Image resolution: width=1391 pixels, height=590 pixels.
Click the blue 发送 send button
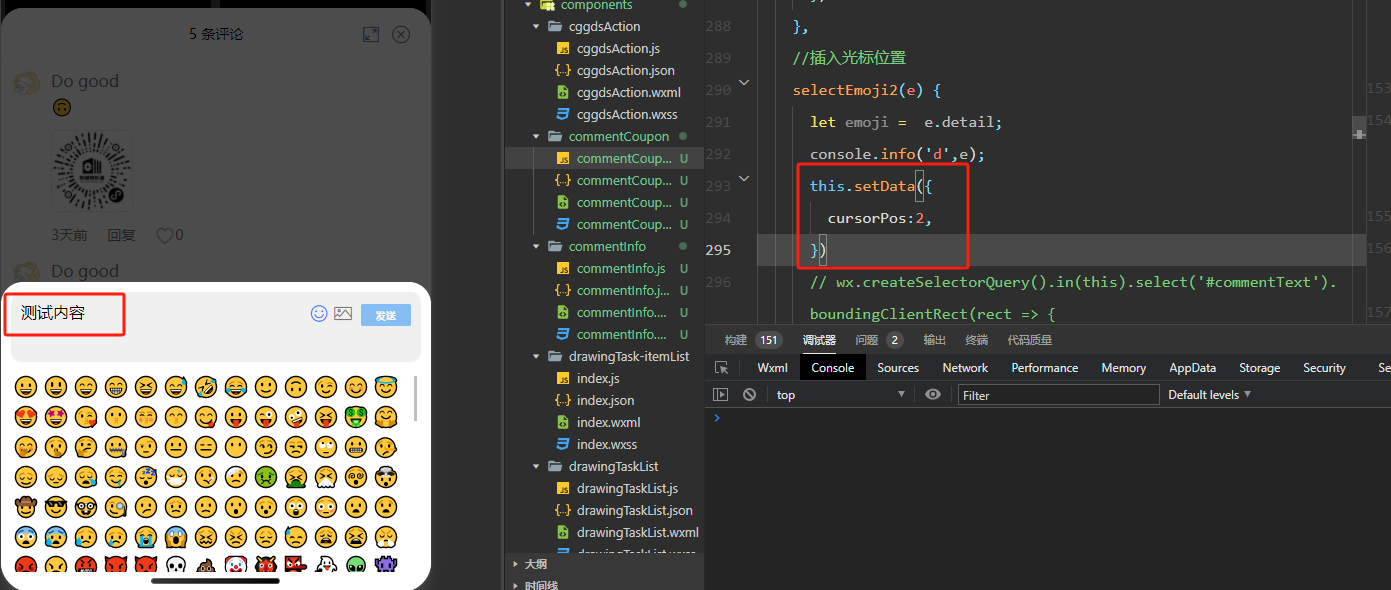(386, 315)
